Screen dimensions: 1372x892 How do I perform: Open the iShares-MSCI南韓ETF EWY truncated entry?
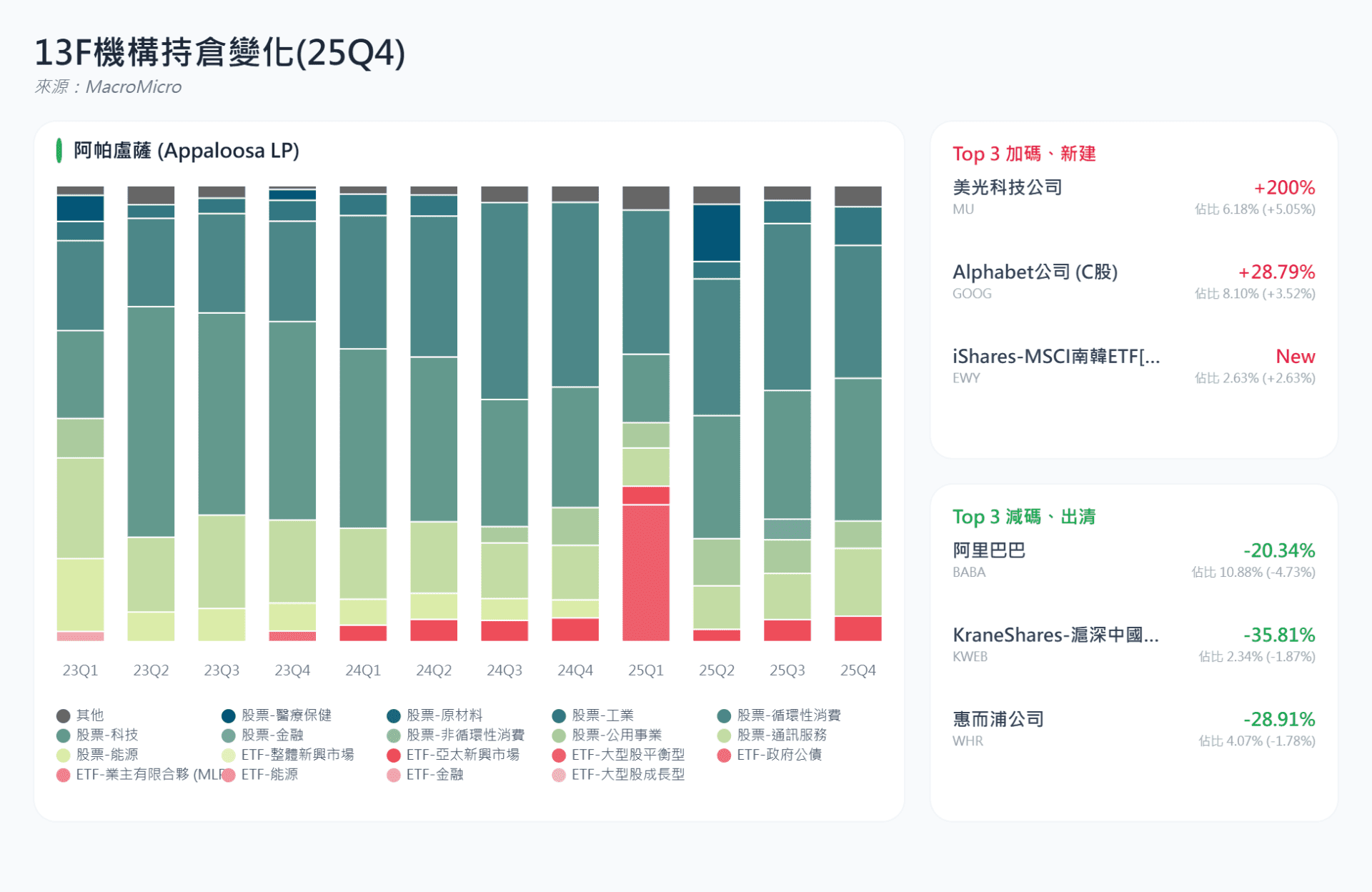click(1055, 357)
